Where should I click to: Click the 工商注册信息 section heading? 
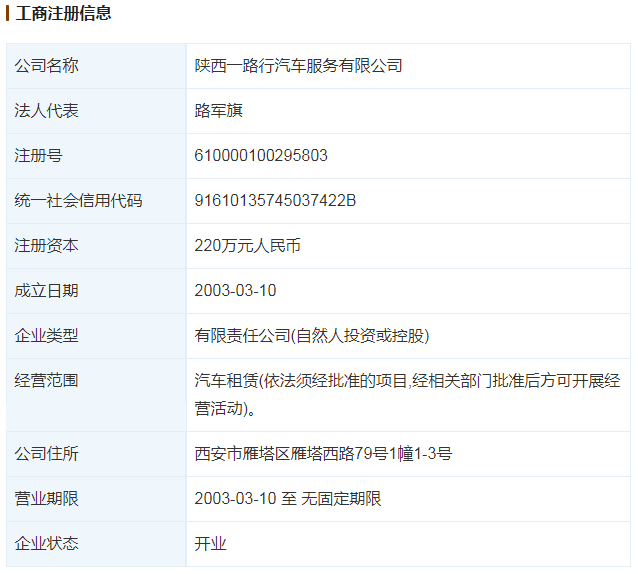click(64, 14)
